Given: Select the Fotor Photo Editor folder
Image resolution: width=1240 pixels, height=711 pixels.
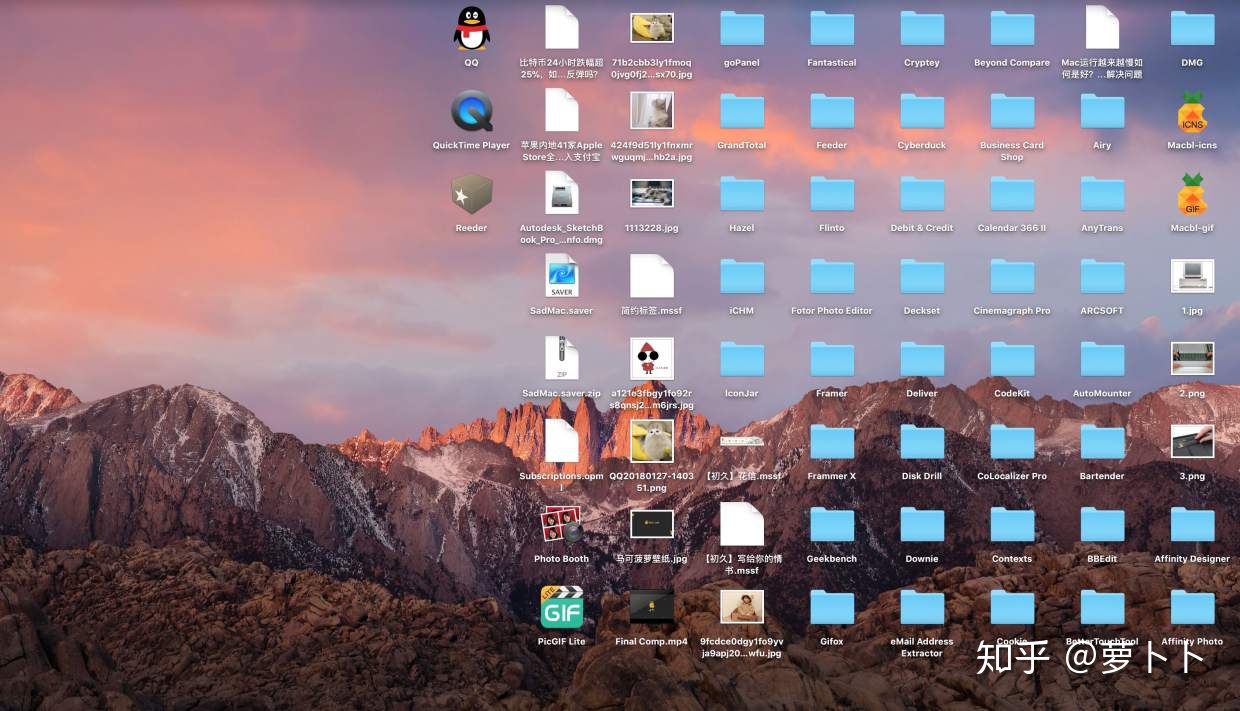Looking at the screenshot, I should (x=832, y=278).
